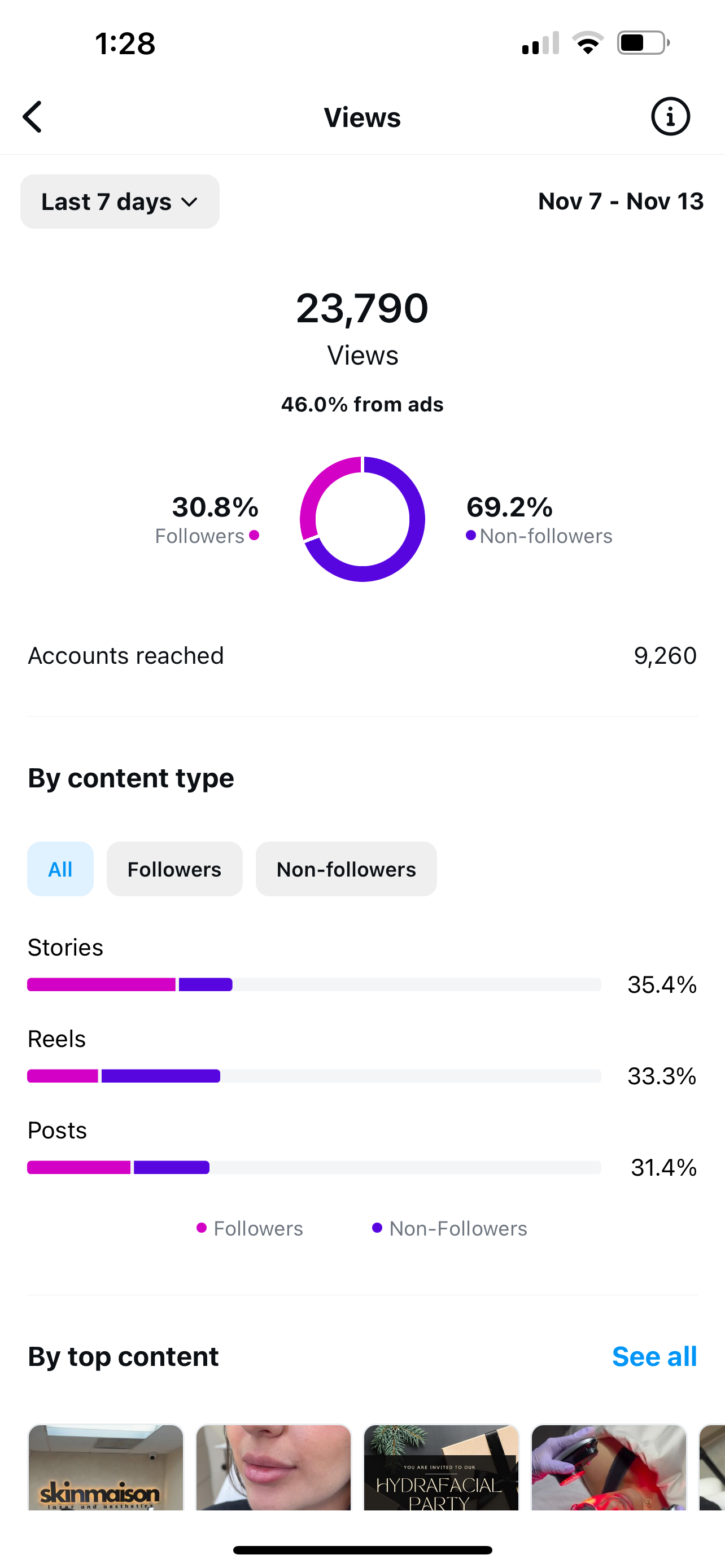
Task: Tap the back arrow icon
Action: (x=33, y=117)
